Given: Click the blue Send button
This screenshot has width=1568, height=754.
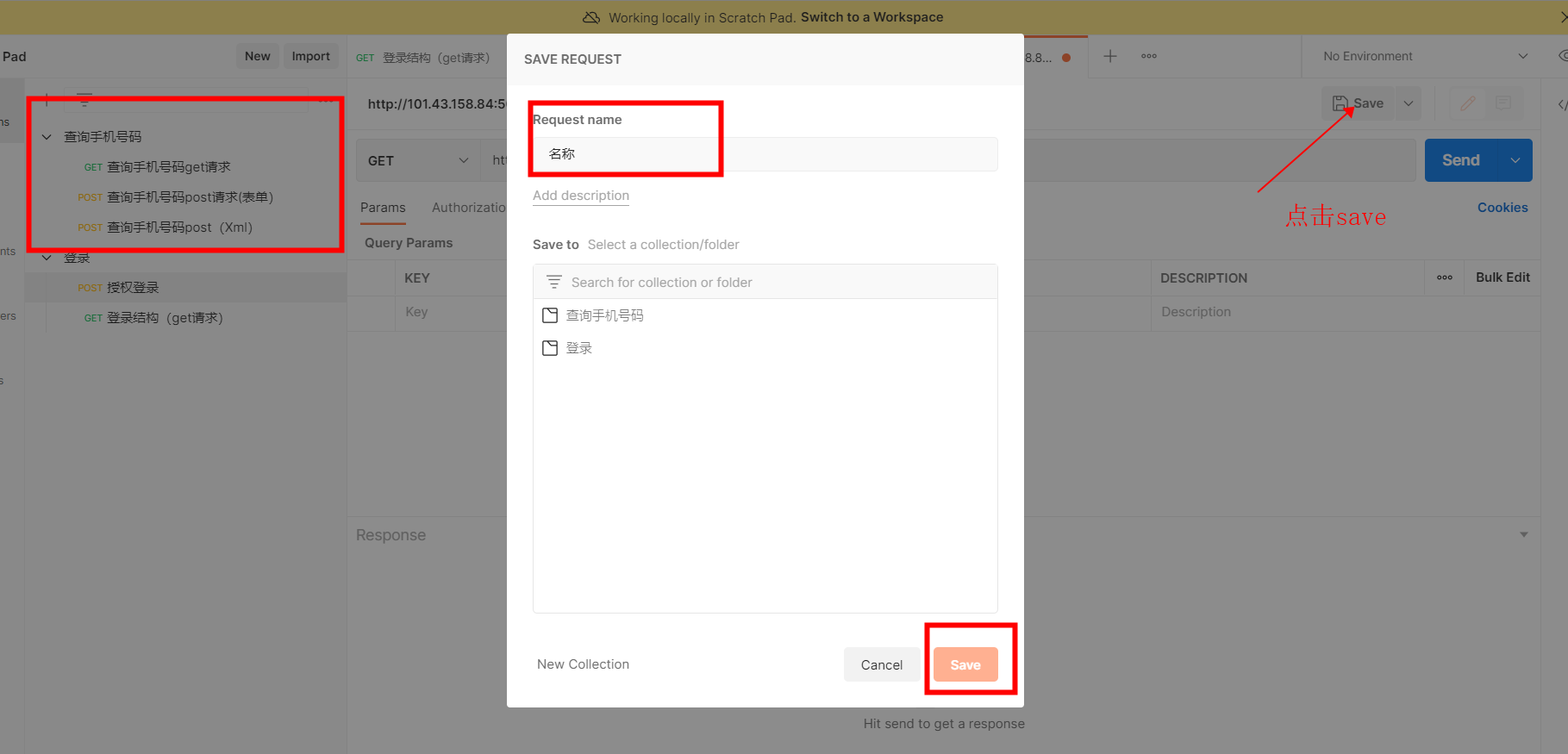Looking at the screenshot, I should click(x=1461, y=160).
